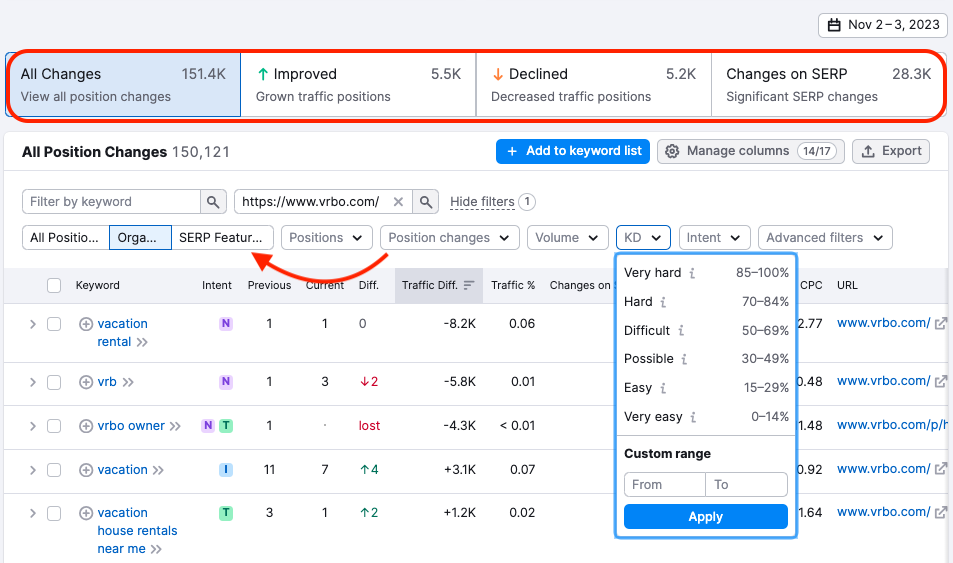
Task: Click the keyword filter search magnifier icon
Action: coord(213,202)
